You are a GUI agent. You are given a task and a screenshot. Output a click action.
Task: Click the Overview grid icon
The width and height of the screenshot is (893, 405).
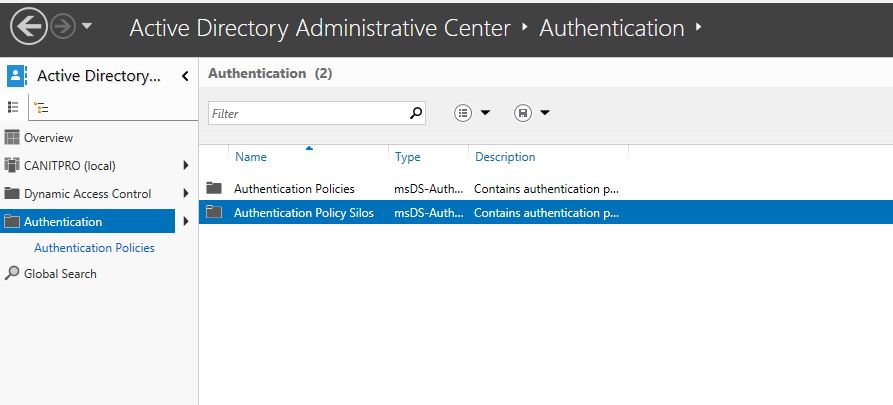click(11, 137)
